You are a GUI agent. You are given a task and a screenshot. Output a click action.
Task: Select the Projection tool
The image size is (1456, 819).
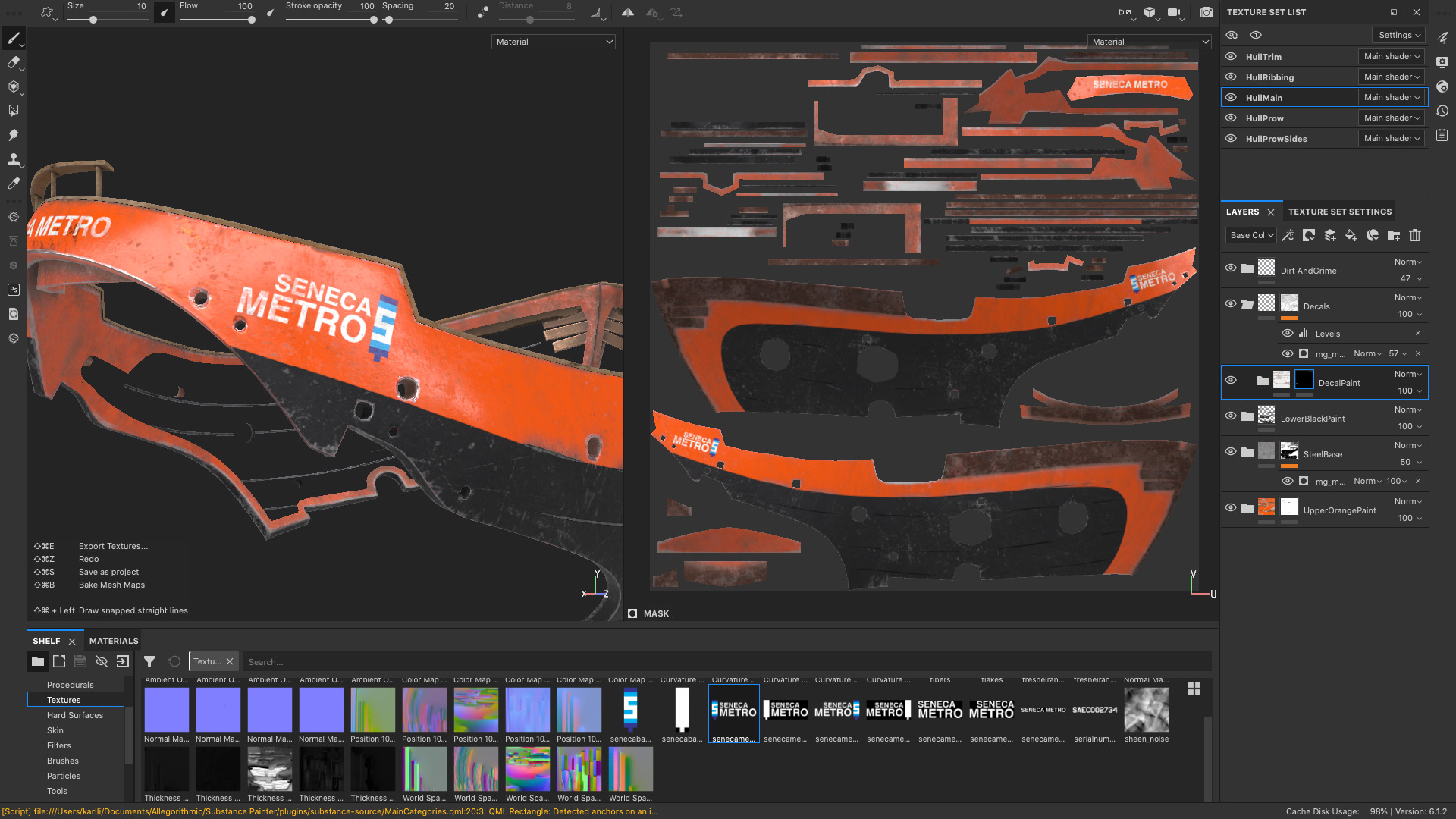(13, 86)
